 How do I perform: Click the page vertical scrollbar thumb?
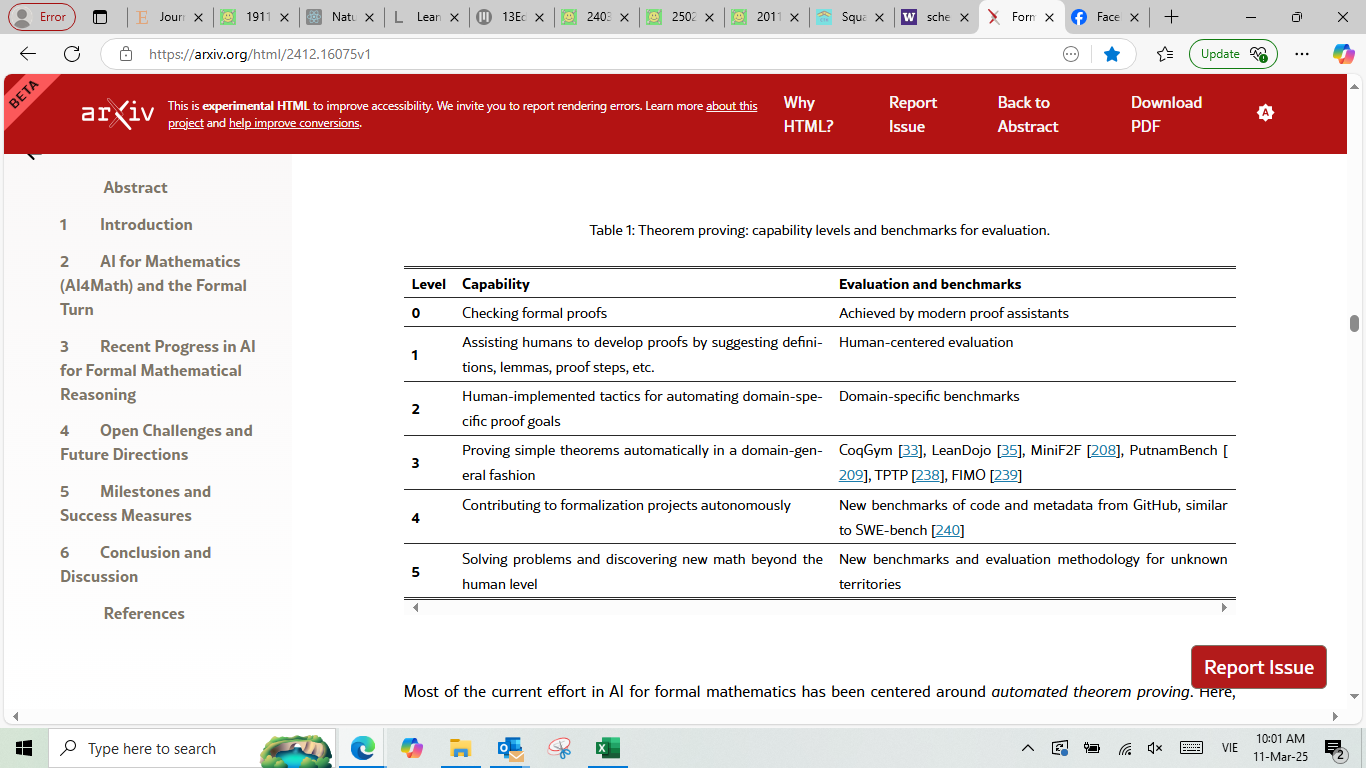(1354, 323)
